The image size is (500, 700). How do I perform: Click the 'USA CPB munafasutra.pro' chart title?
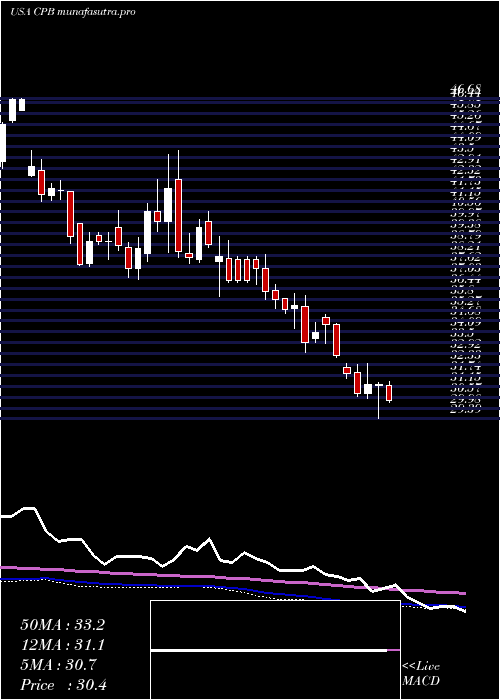72,12
